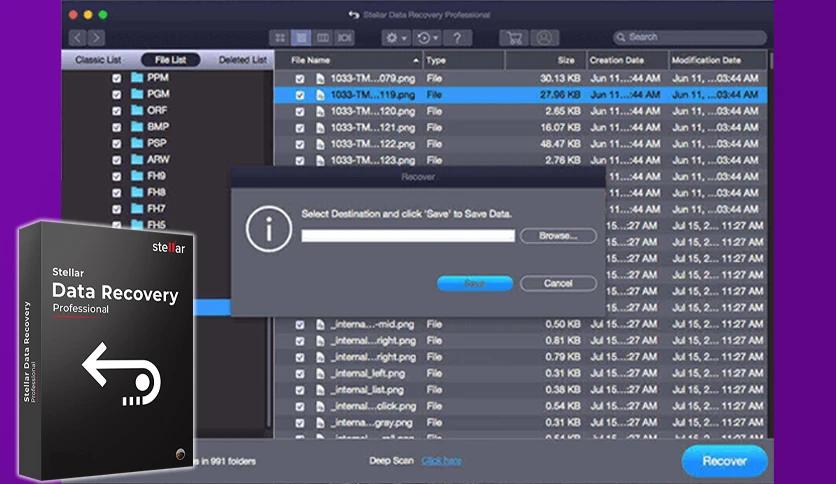Click the forward navigation arrow
The width and height of the screenshot is (836, 484).
(x=96, y=38)
